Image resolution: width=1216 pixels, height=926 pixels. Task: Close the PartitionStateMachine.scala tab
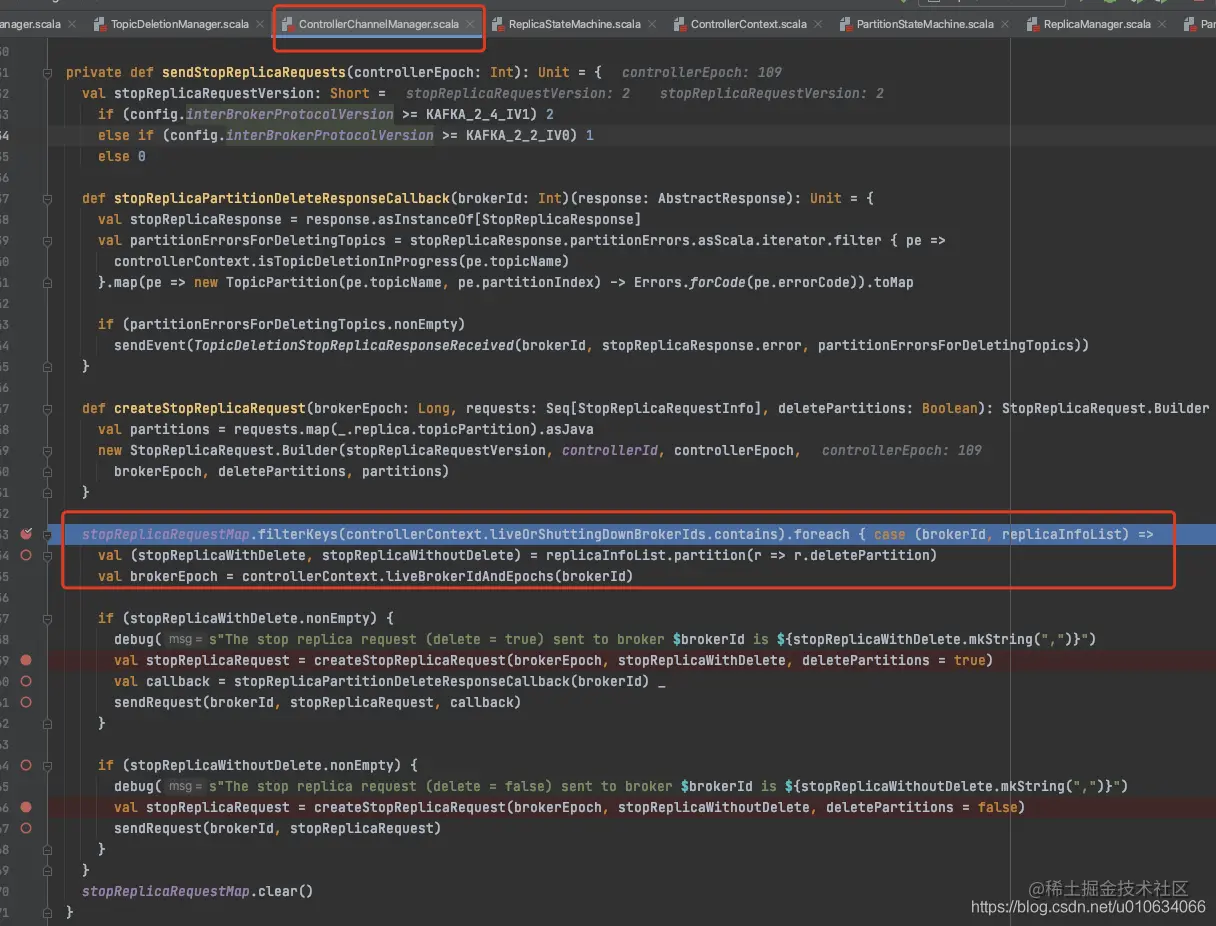click(1004, 24)
